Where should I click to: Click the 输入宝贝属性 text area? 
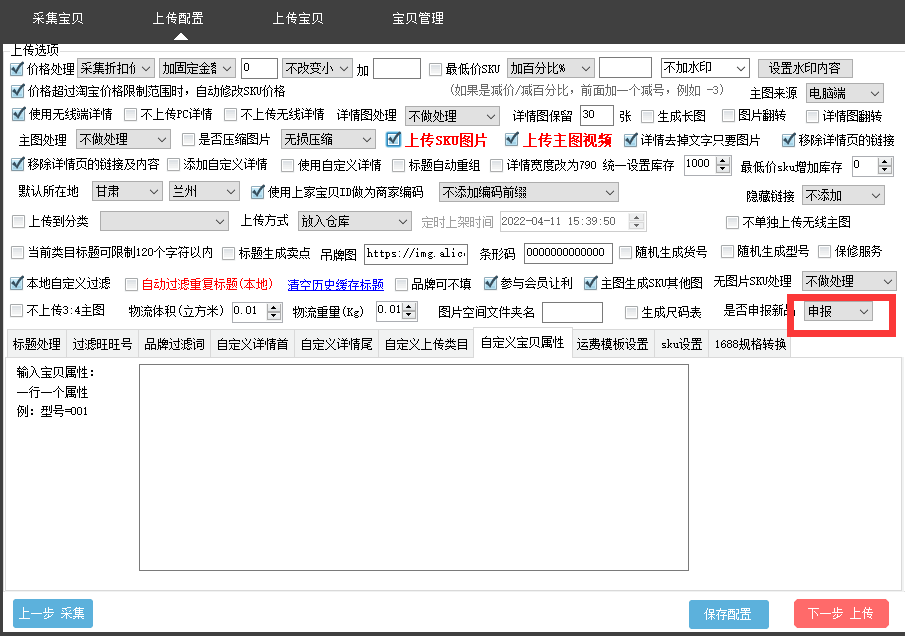point(414,467)
